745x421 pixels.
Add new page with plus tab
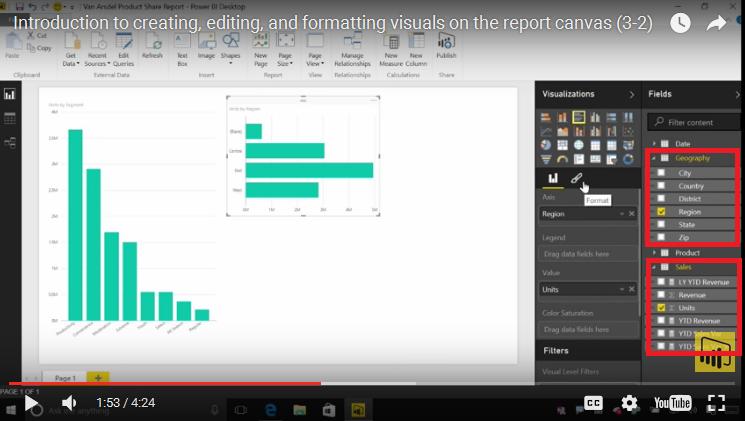pos(98,378)
